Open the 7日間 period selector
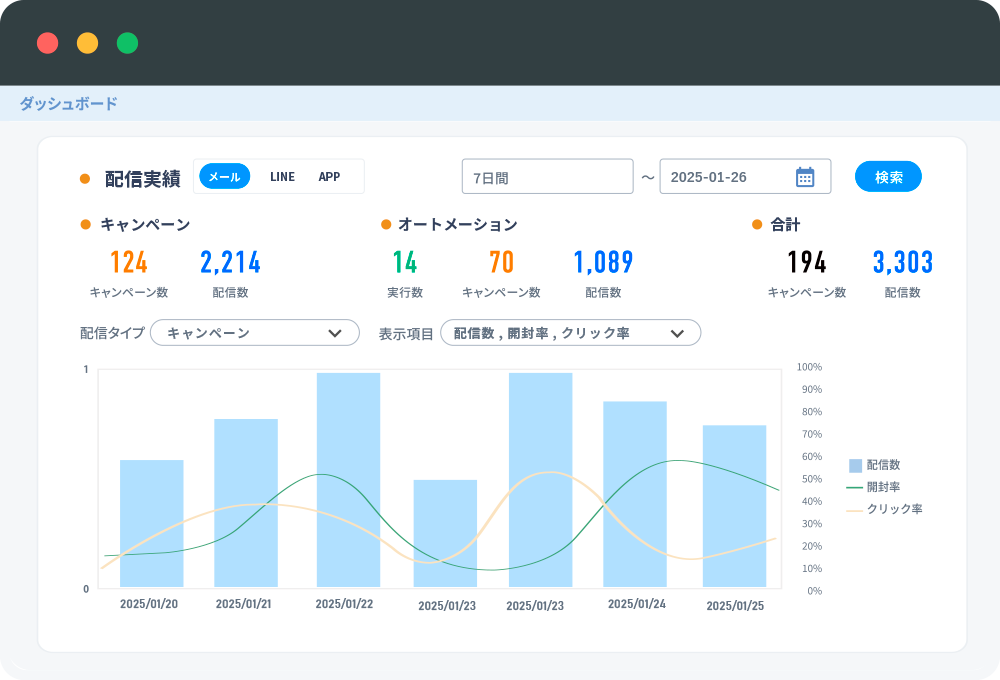The height and width of the screenshot is (680, 1000). pyautogui.click(x=547, y=176)
